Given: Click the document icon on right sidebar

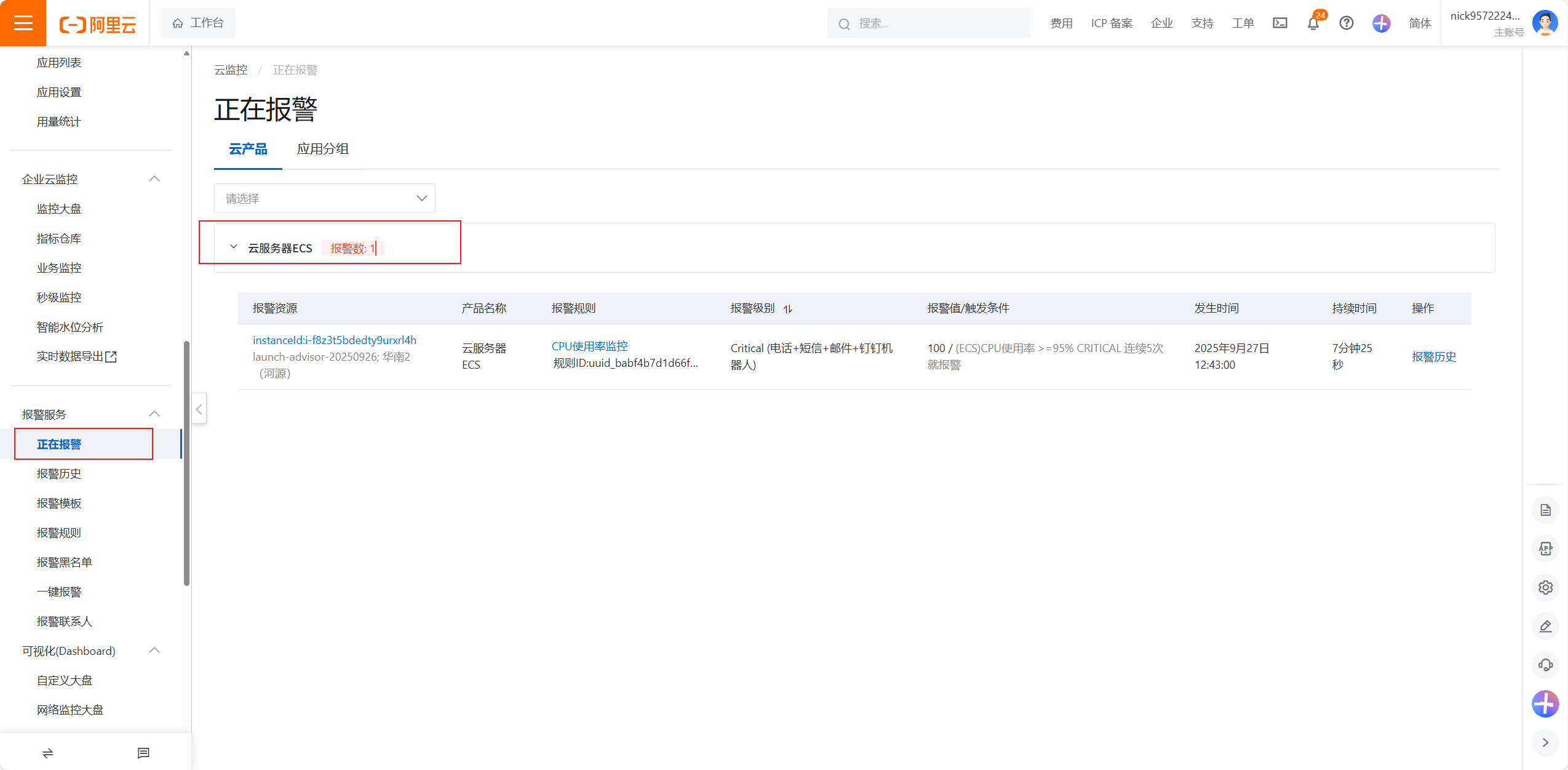Looking at the screenshot, I should 1545,510.
